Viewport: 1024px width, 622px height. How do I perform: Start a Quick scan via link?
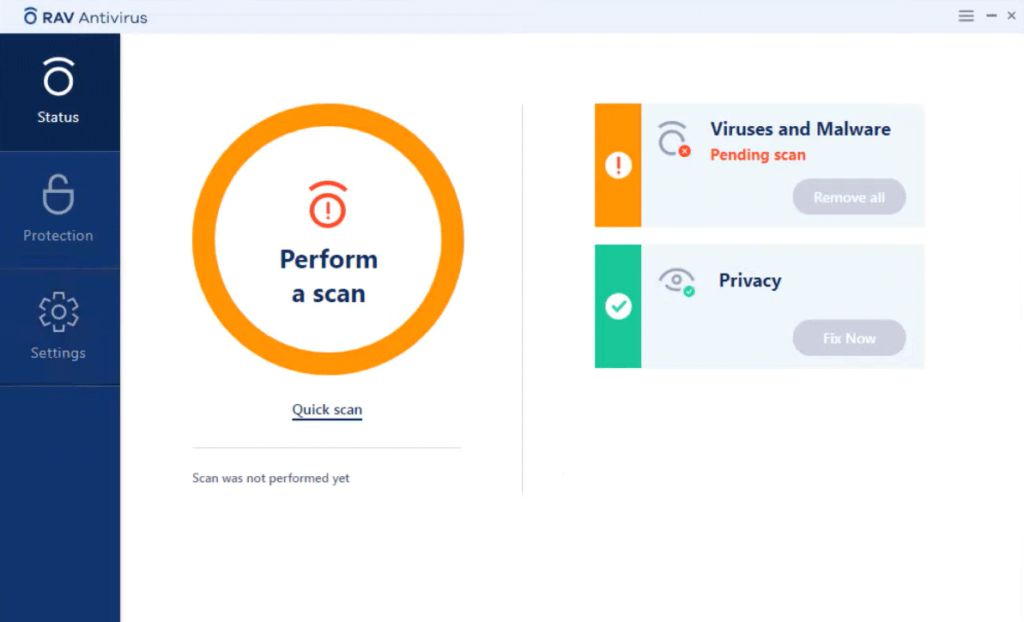[x=327, y=410]
